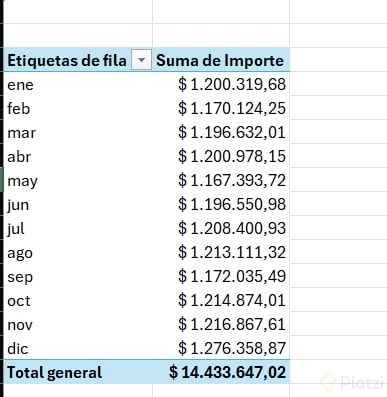The height and width of the screenshot is (397, 387).
Task: Select the sep row label cell
Action: tap(78, 276)
